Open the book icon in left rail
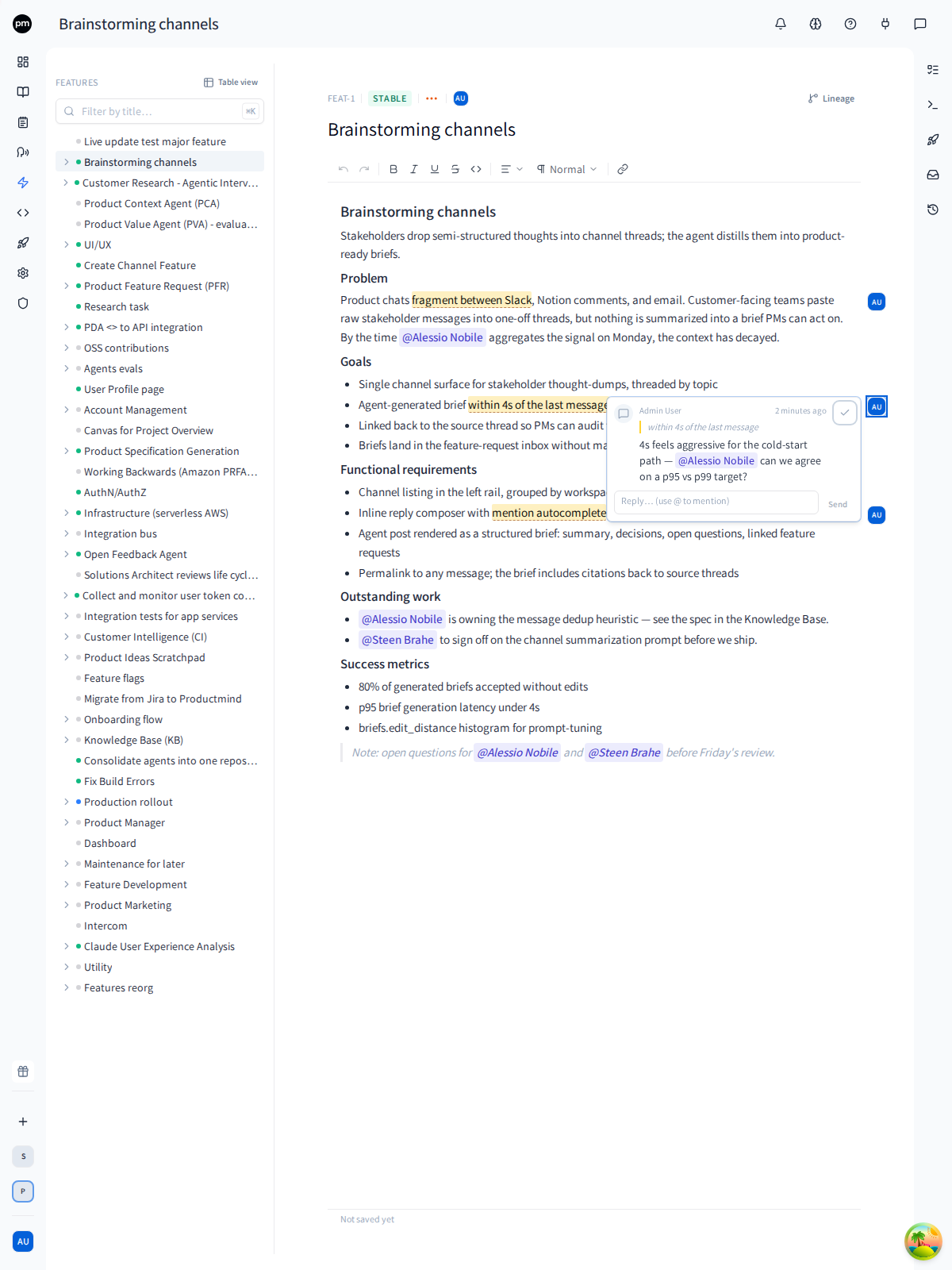This screenshot has height=1270, width=952. point(23,92)
